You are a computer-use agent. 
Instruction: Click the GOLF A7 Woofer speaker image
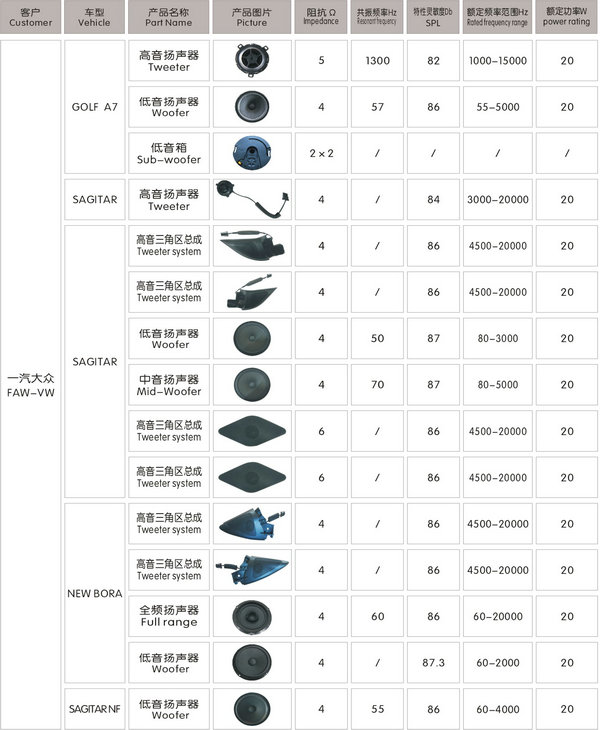click(x=252, y=106)
